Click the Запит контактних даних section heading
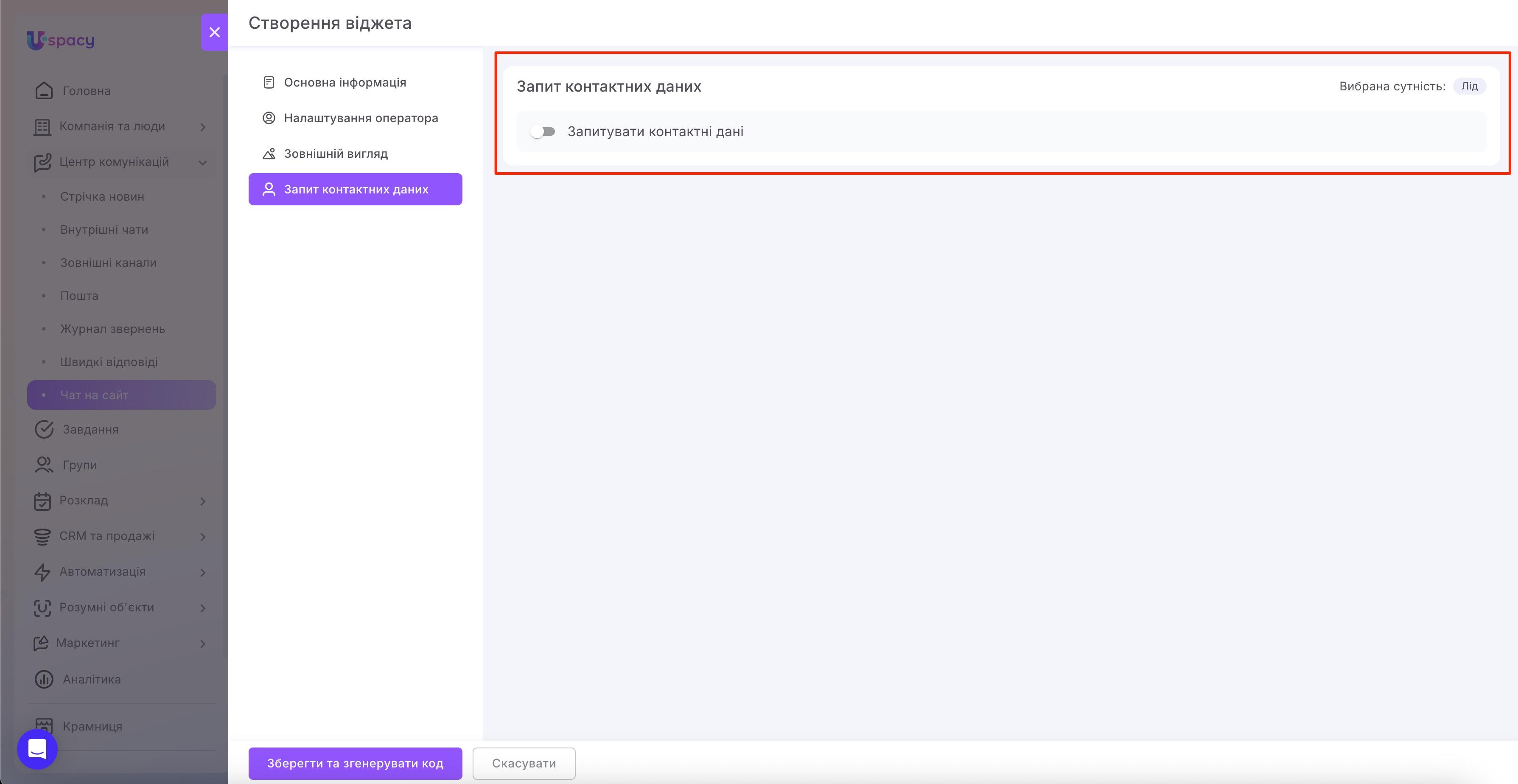Image resolution: width=1518 pixels, height=784 pixels. [x=609, y=87]
